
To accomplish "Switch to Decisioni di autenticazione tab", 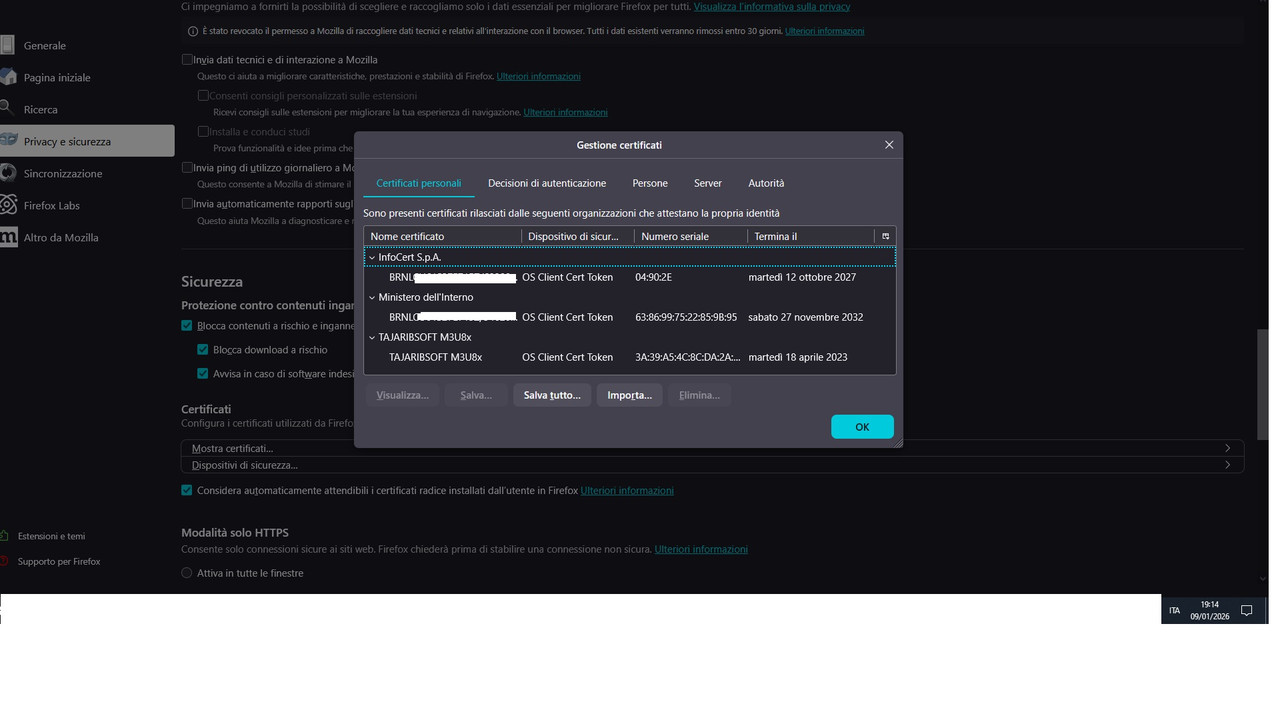I will coord(547,183).
